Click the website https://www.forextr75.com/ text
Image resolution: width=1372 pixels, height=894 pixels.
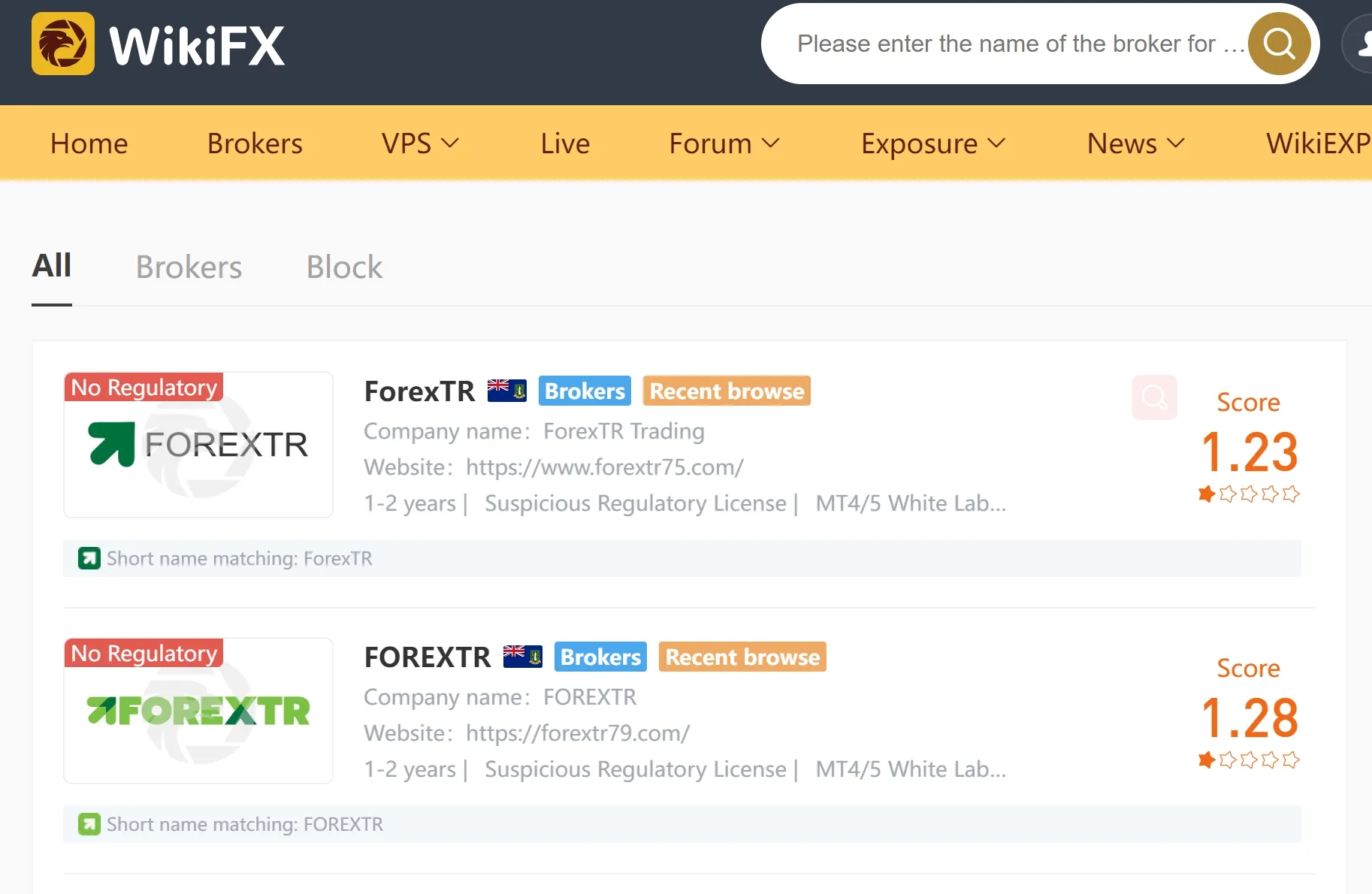tap(605, 467)
